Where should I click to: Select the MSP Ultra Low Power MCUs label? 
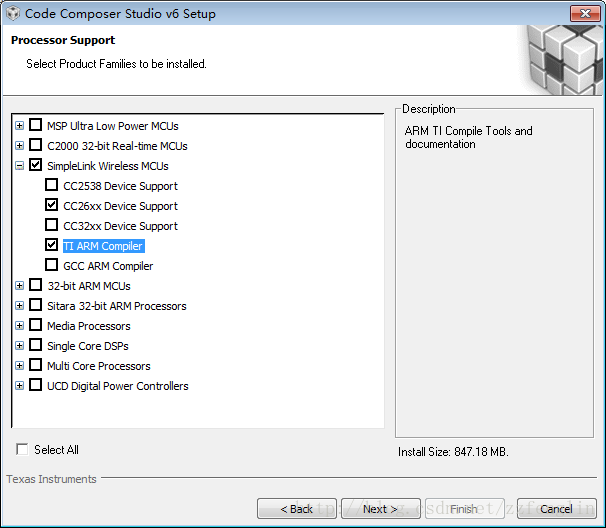click(x=113, y=126)
